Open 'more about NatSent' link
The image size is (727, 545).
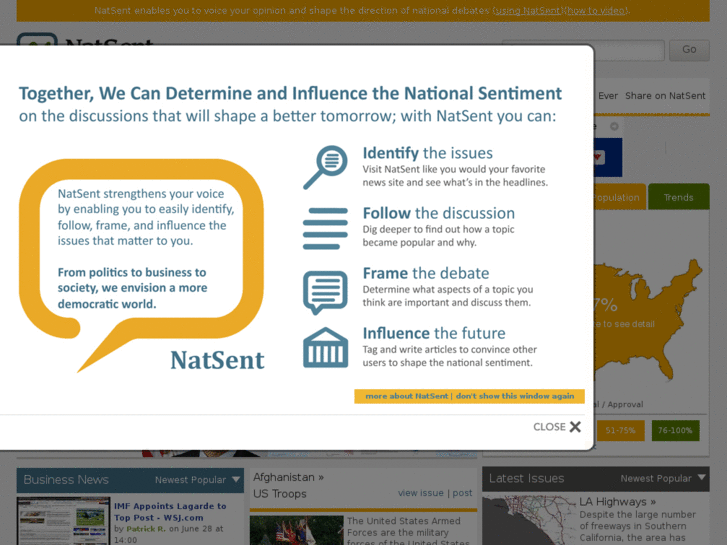click(x=407, y=396)
